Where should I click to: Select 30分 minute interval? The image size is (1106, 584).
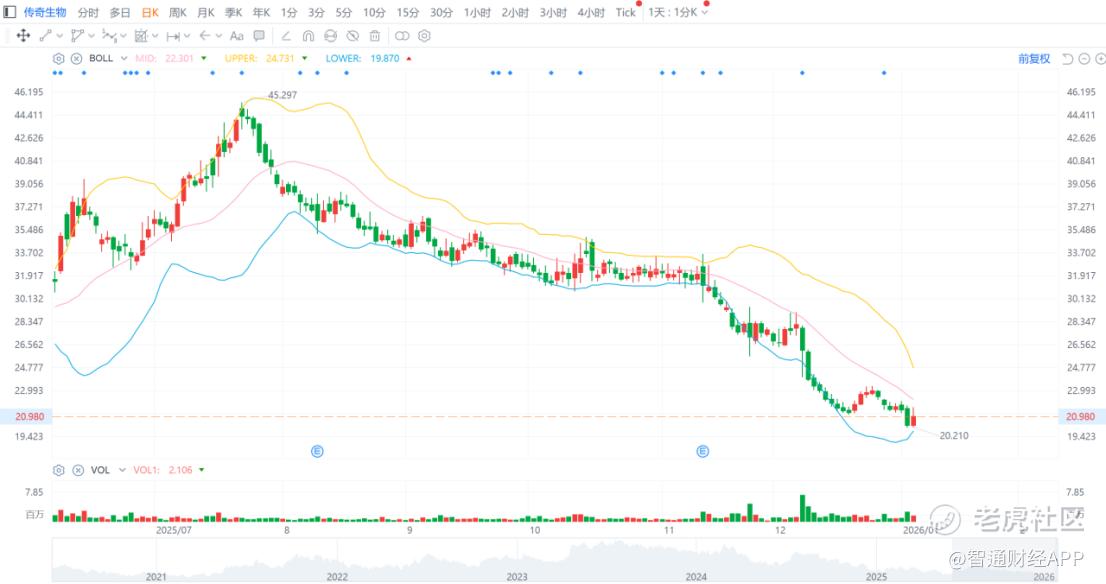[442, 13]
